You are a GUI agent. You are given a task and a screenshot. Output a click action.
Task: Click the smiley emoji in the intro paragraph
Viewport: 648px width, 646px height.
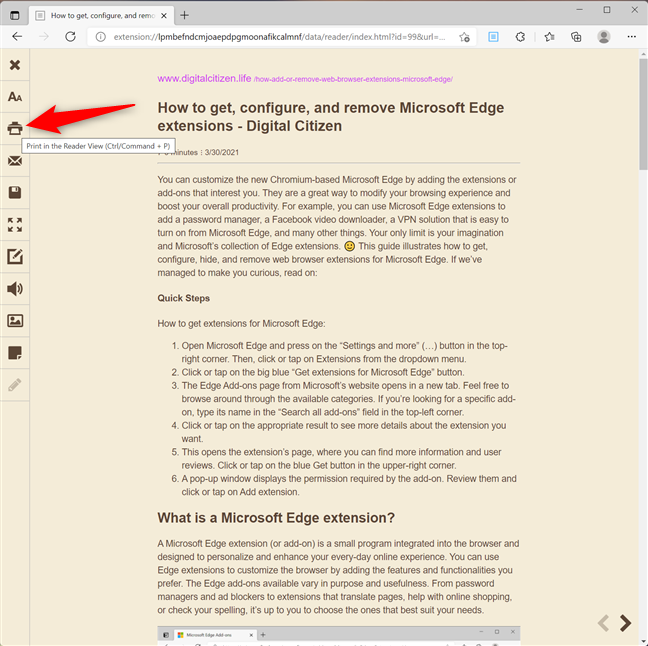point(350,246)
